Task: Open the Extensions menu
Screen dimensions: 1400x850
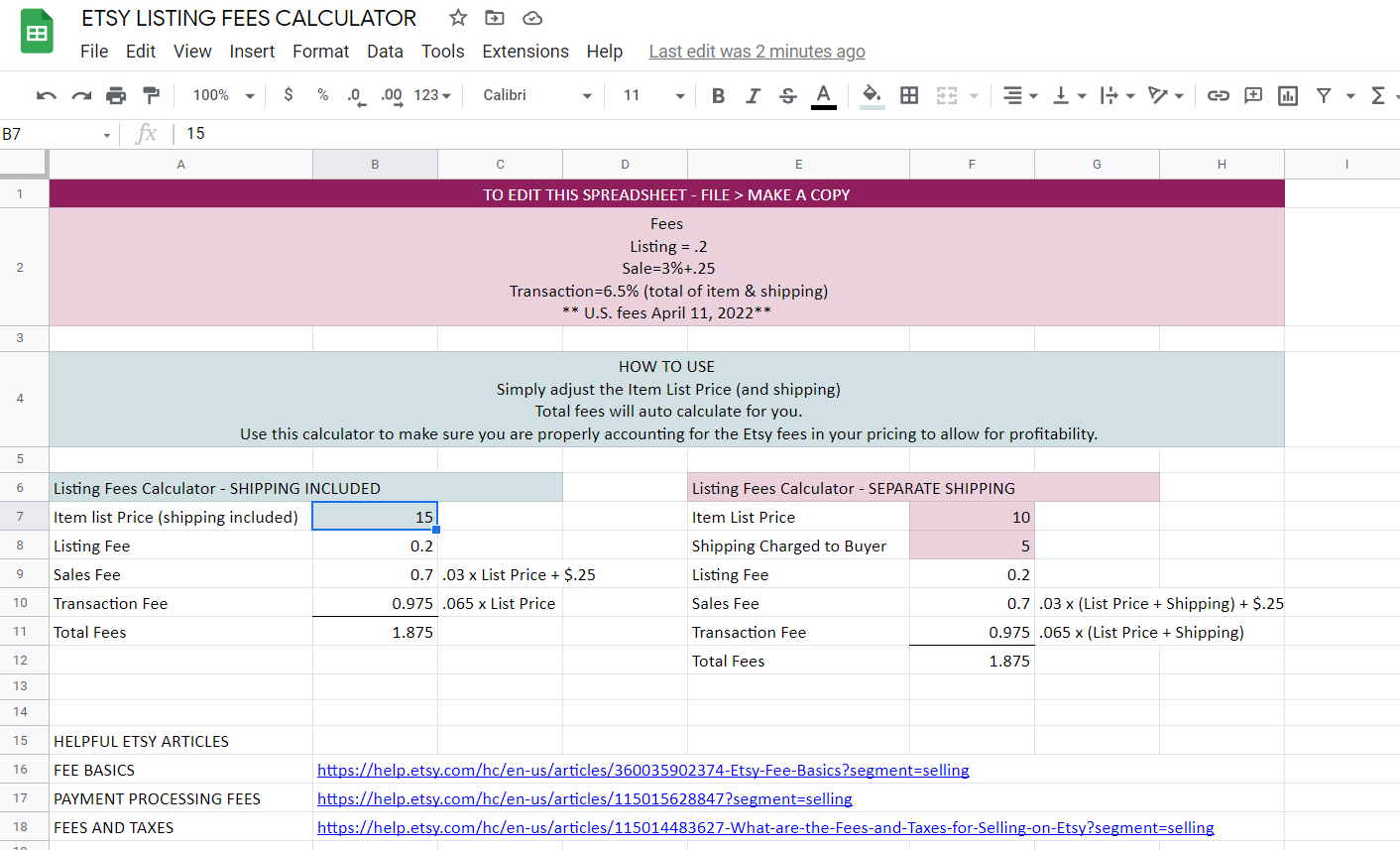Action: 525,52
